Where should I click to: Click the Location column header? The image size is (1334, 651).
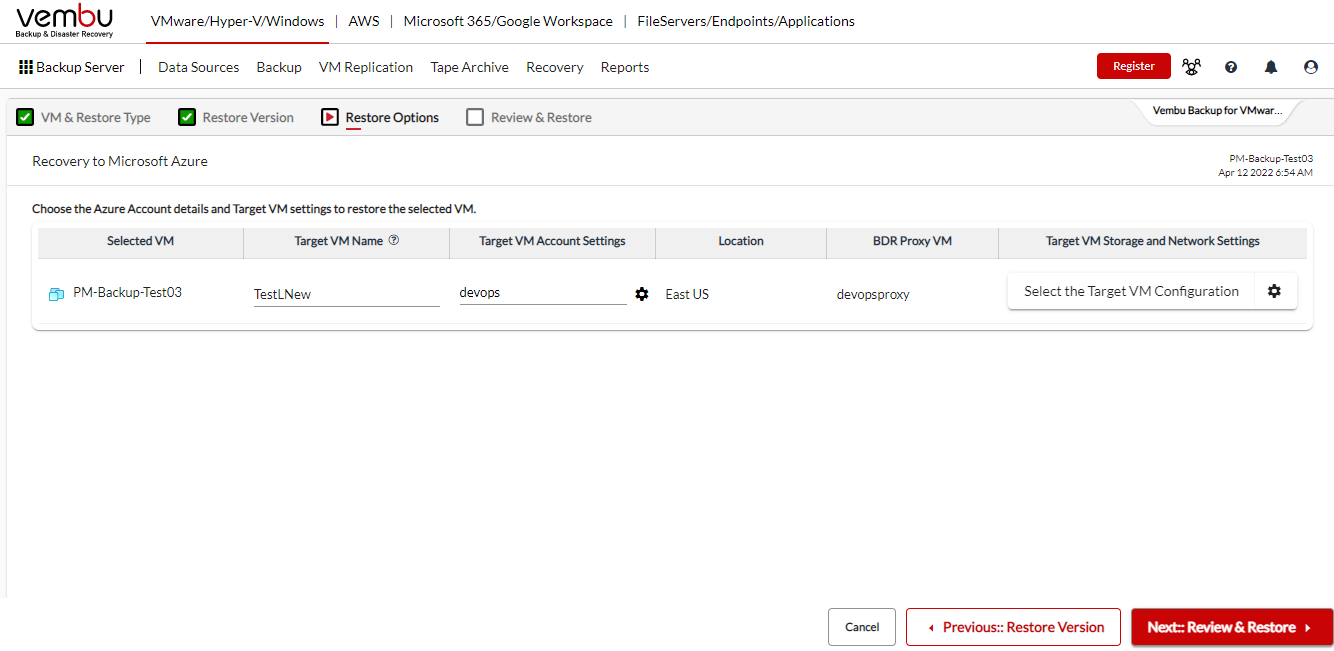(741, 241)
